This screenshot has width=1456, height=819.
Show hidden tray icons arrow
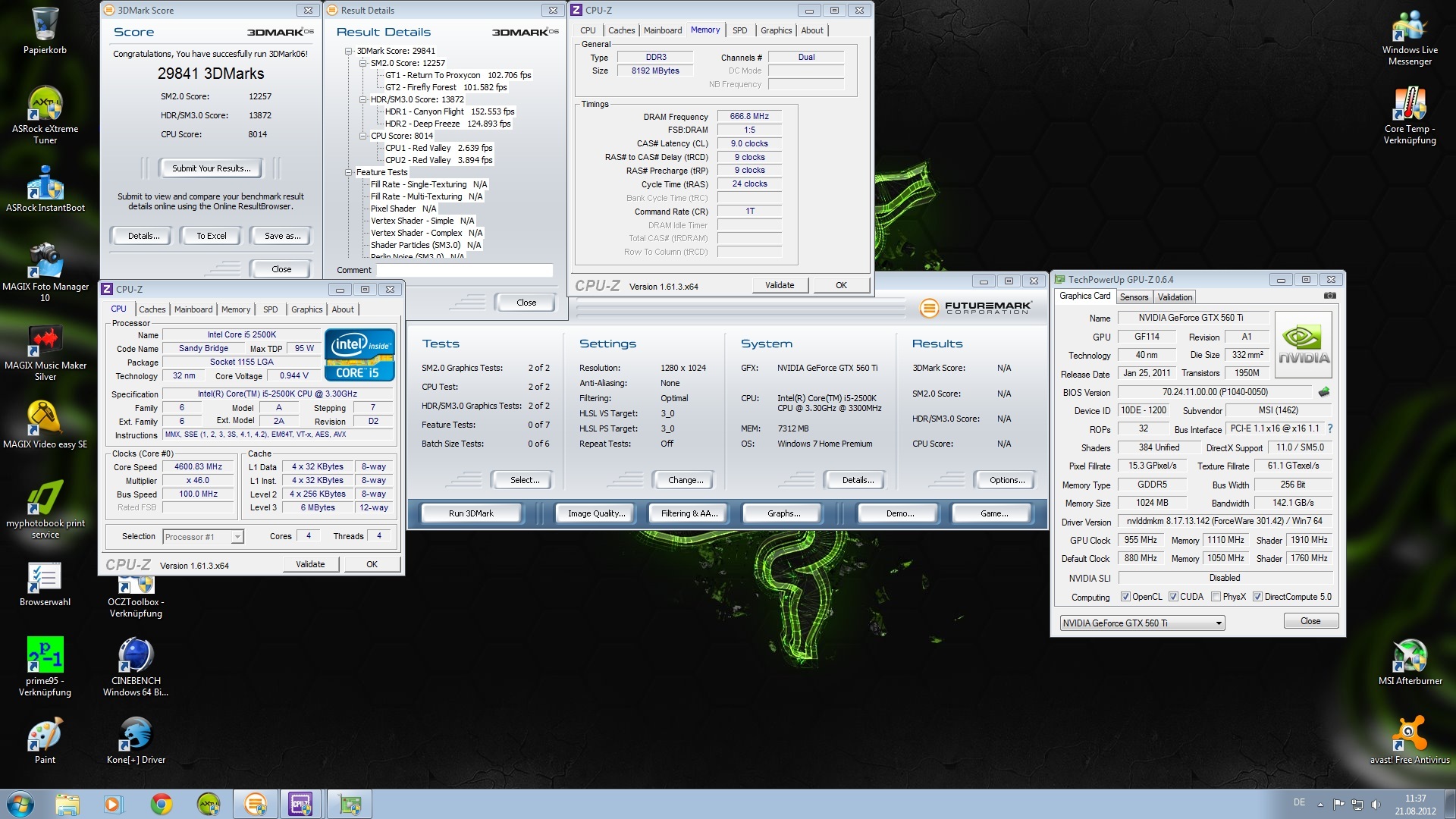pos(1320,805)
